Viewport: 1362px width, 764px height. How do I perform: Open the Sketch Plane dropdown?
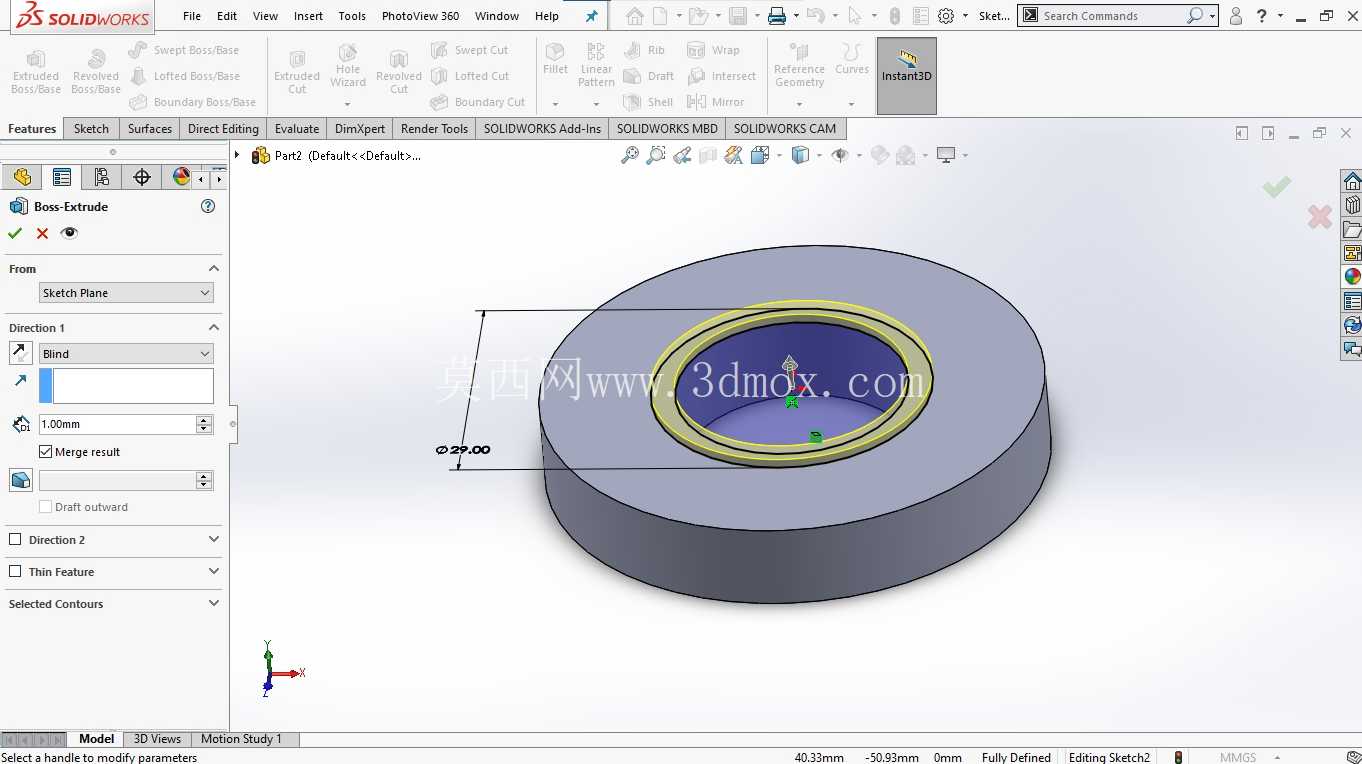tap(126, 293)
